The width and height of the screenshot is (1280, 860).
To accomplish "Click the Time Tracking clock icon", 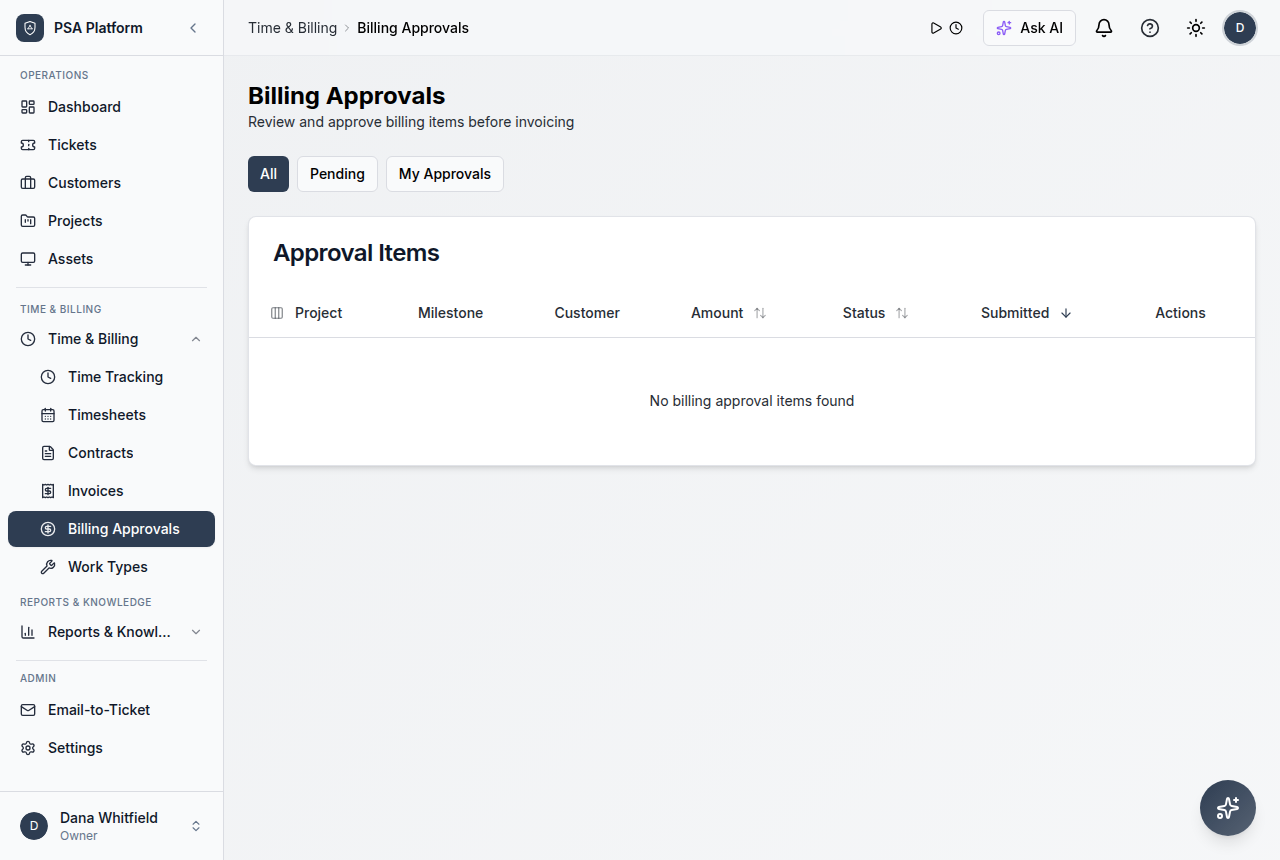I will (x=48, y=377).
